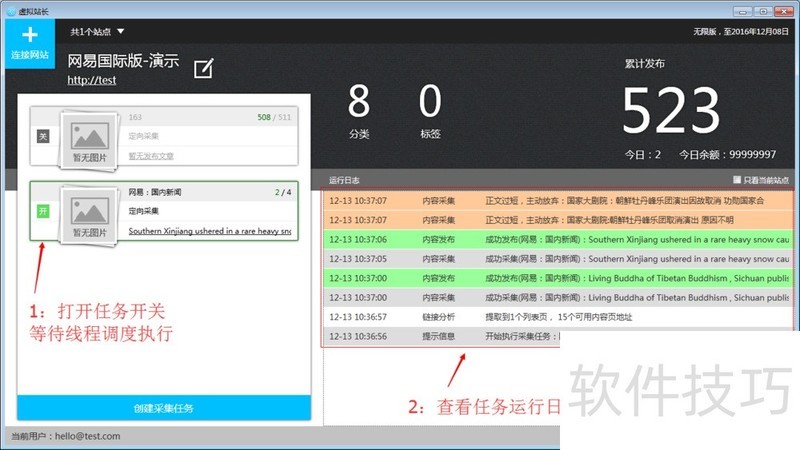Enable the 只看当前站点 checkbox
Image resolution: width=800 pixels, height=450 pixels.
(x=737, y=180)
